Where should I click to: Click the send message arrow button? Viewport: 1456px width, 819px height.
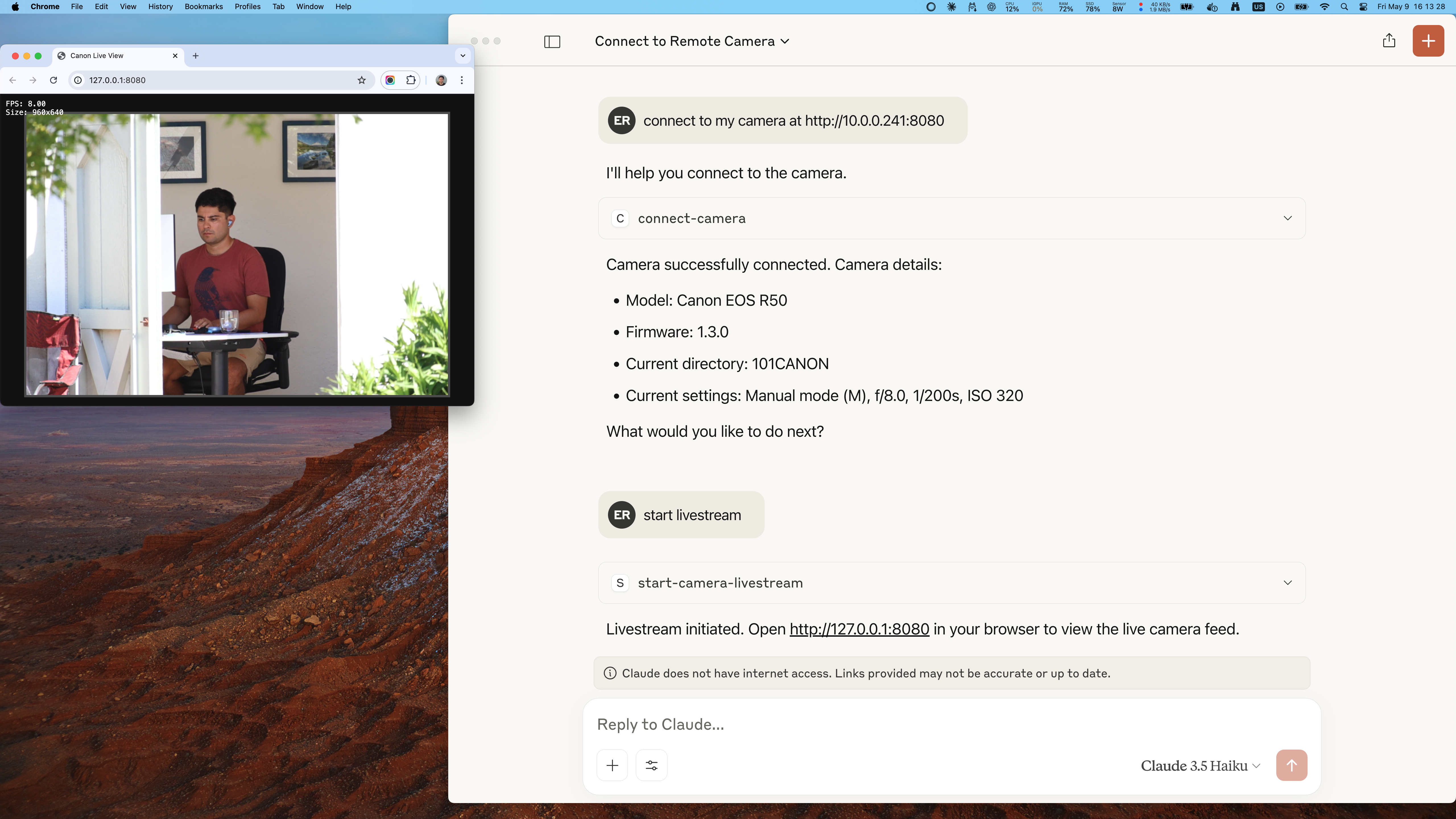click(x=1291, y=765)
